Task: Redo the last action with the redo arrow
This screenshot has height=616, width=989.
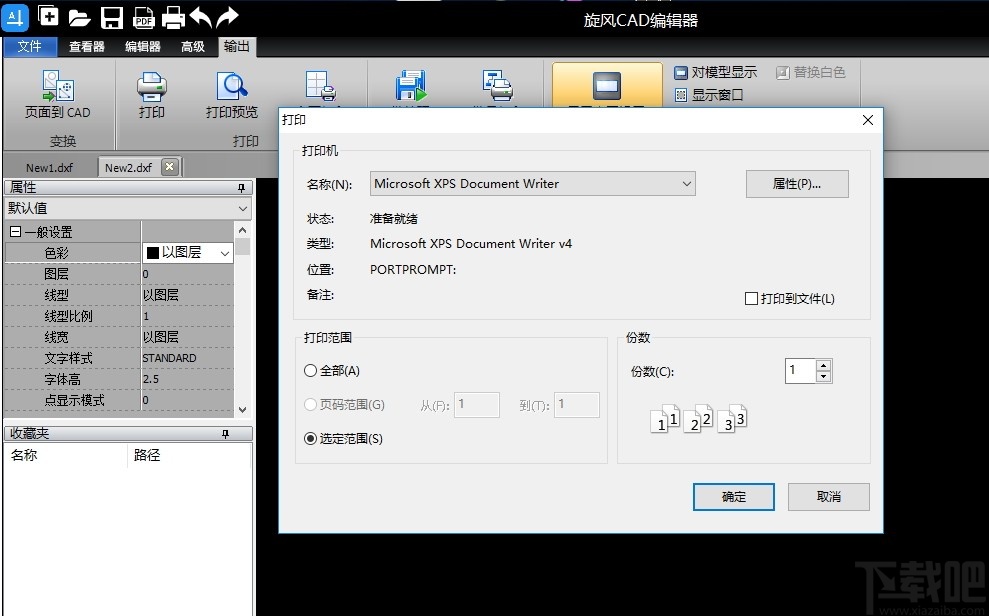Action: pyautogui.click(x=226, y=15)
